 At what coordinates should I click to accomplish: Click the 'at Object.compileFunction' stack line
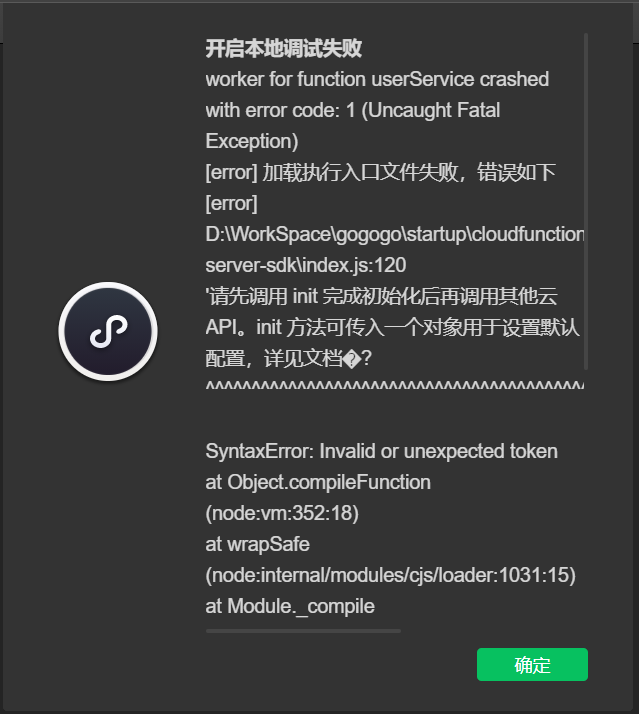(318, 482)
